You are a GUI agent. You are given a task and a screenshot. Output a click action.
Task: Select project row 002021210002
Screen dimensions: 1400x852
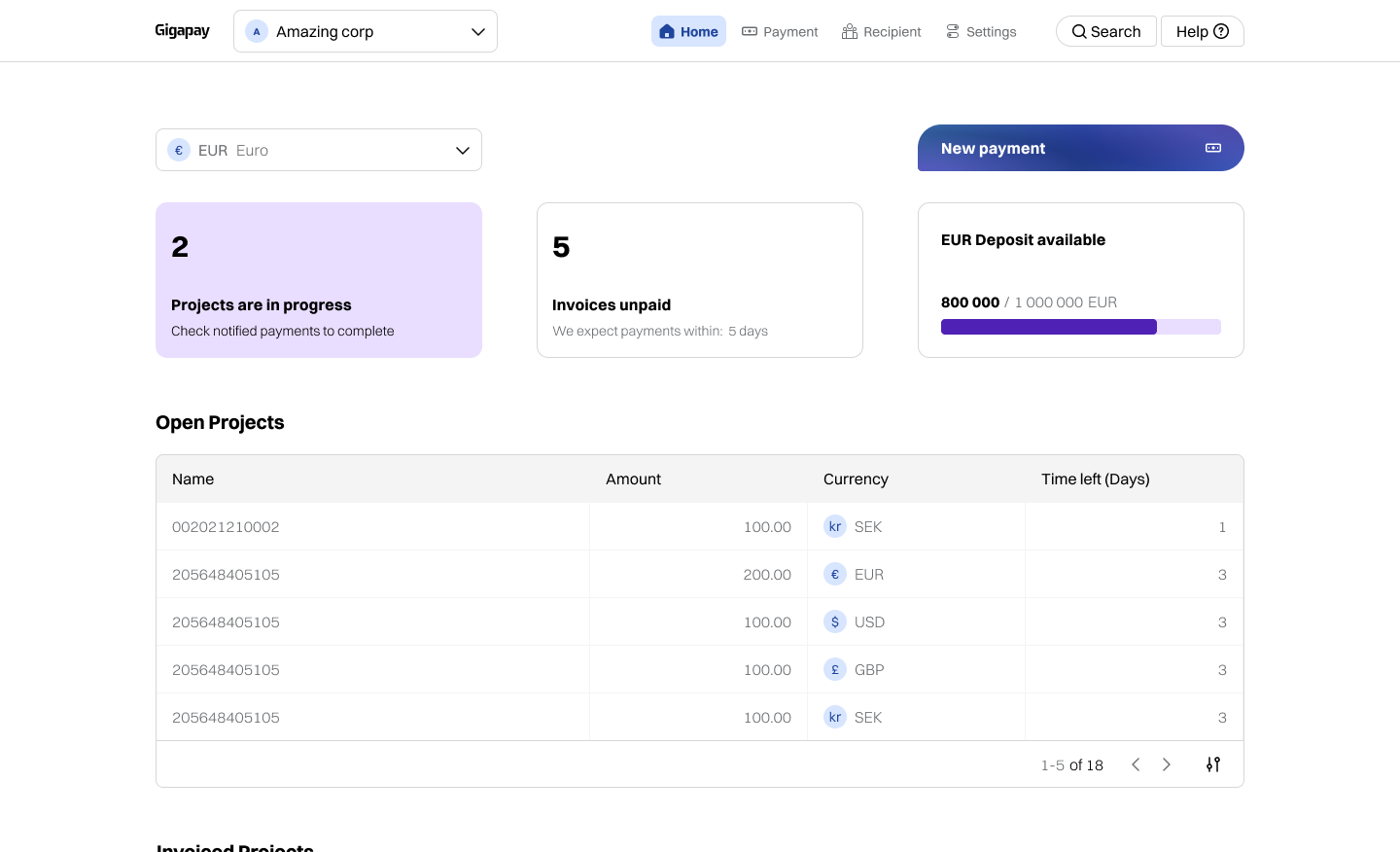(x=226, y=527)
